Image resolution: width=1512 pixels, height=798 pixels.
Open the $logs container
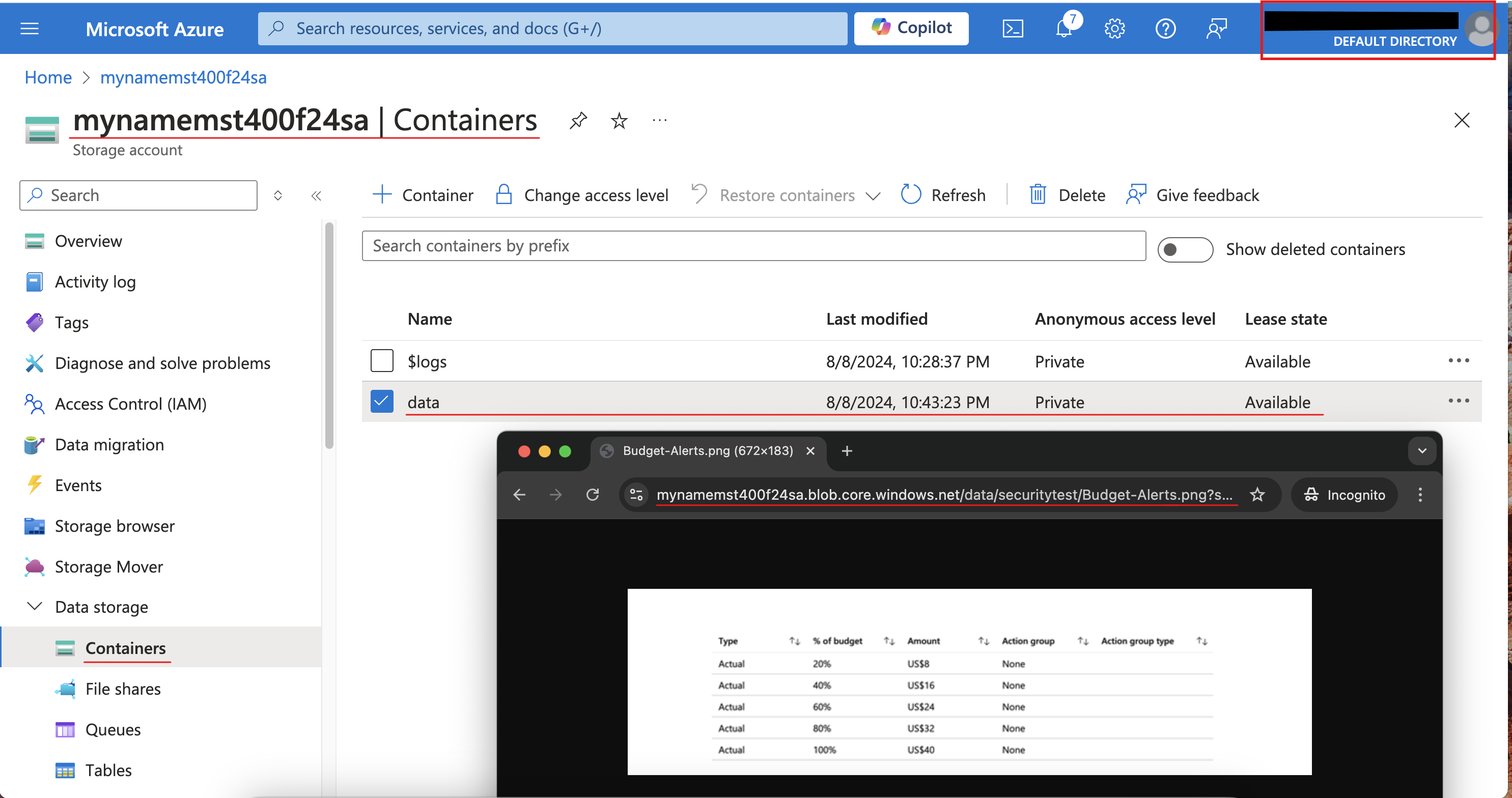pos(427,361)
